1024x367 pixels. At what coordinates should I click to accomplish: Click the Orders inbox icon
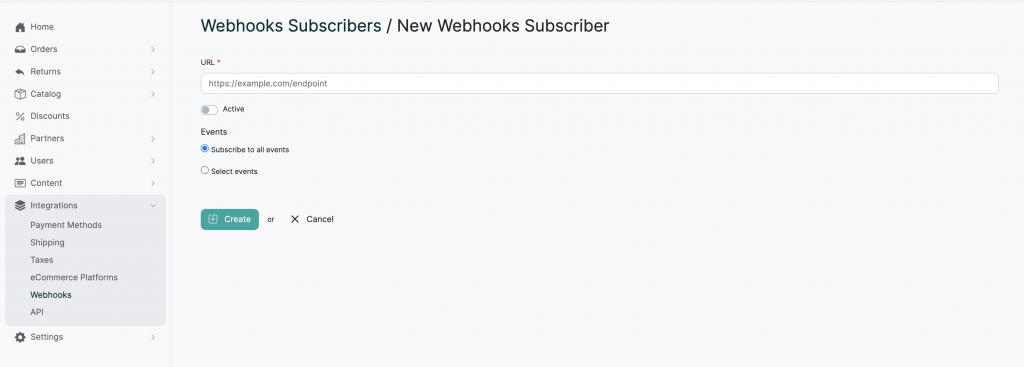pos(20,49)
